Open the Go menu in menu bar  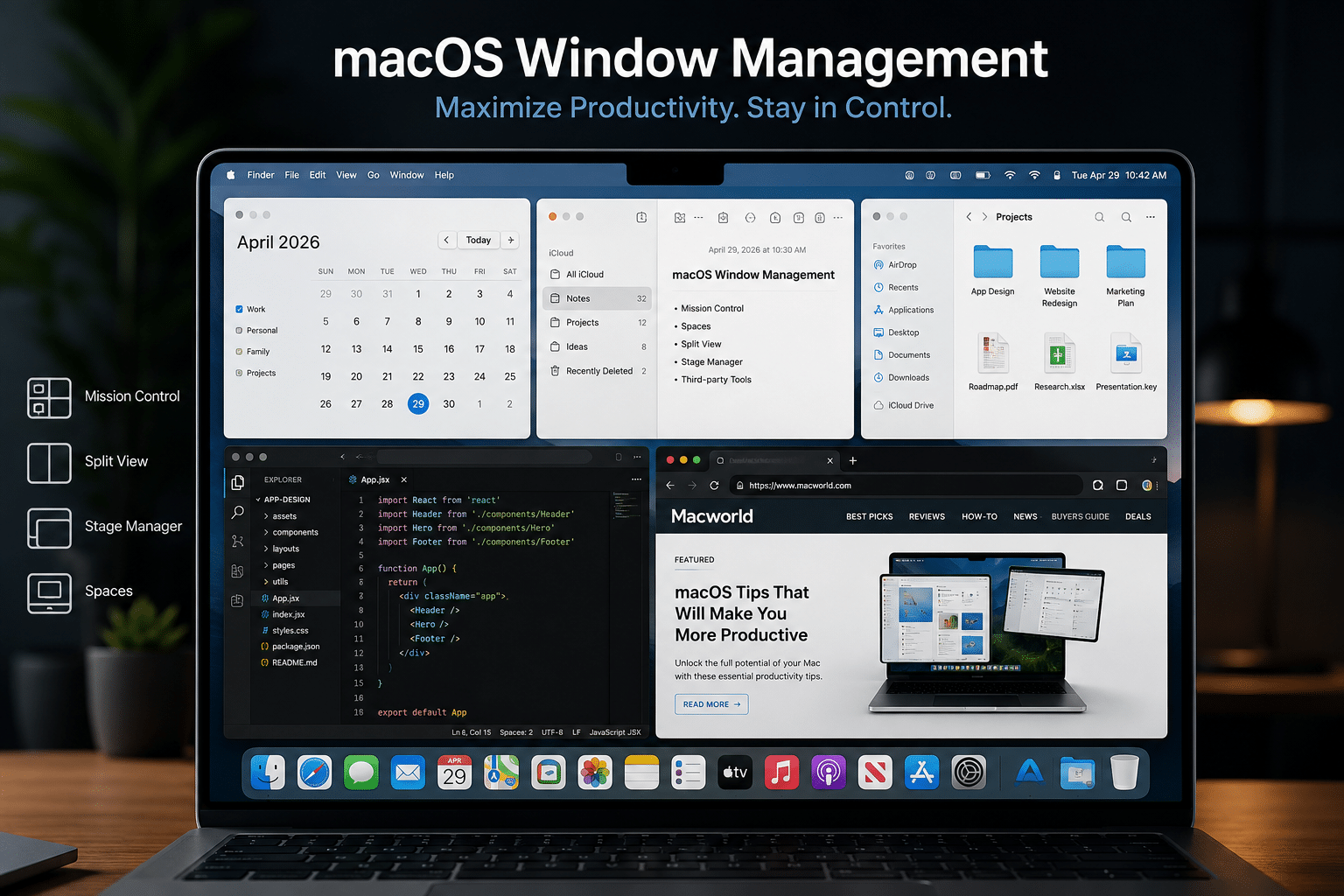point(374,175)
